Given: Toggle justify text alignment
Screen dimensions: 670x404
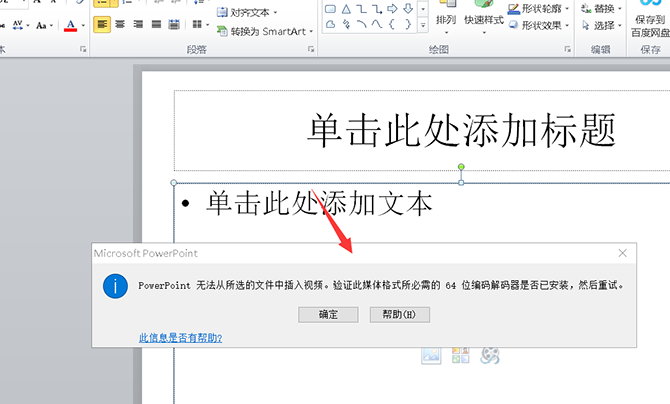Looking at the screenshot, I should [156, 24].
